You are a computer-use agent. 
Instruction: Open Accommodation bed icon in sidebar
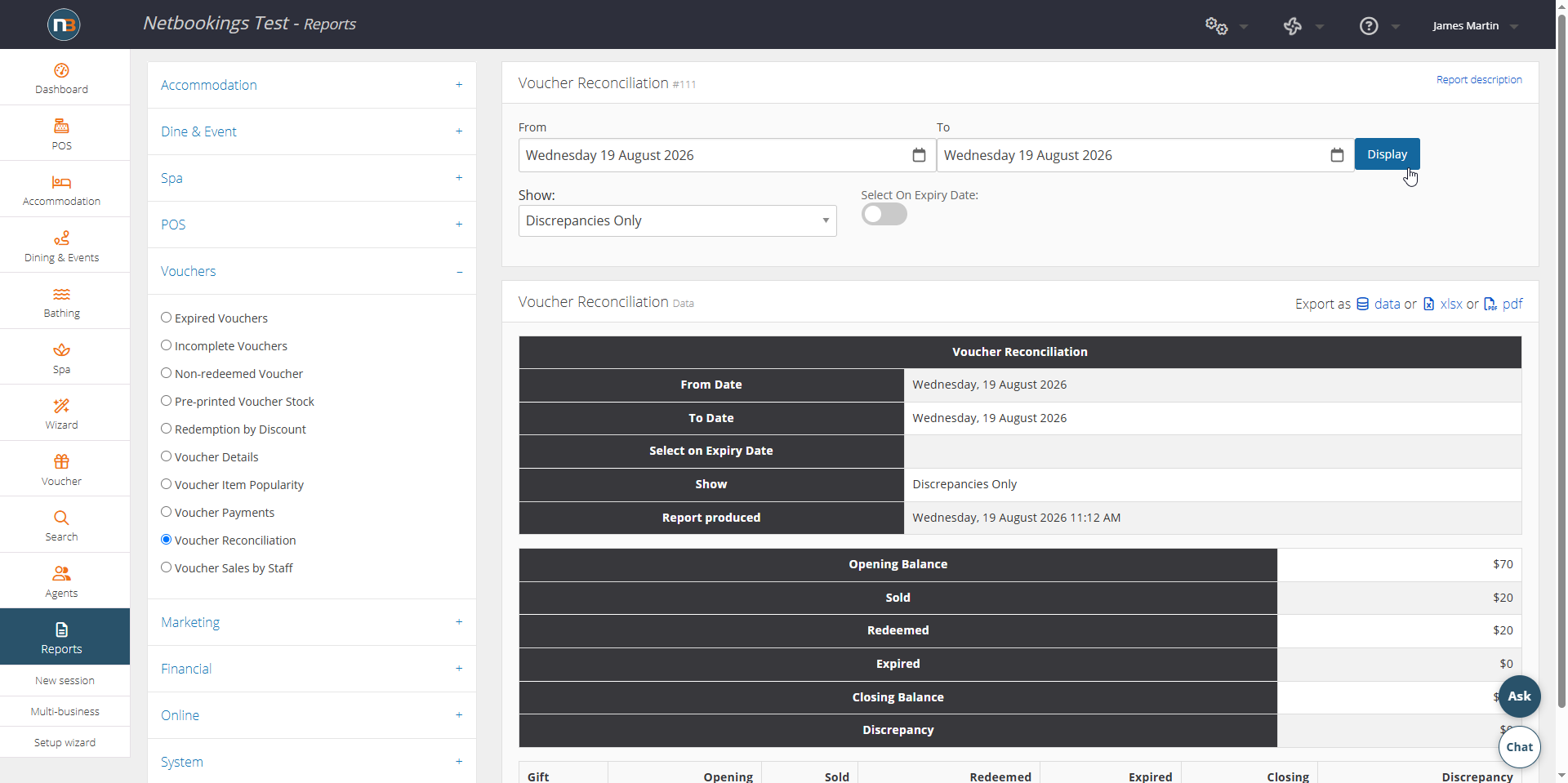(x=62, y=190)
